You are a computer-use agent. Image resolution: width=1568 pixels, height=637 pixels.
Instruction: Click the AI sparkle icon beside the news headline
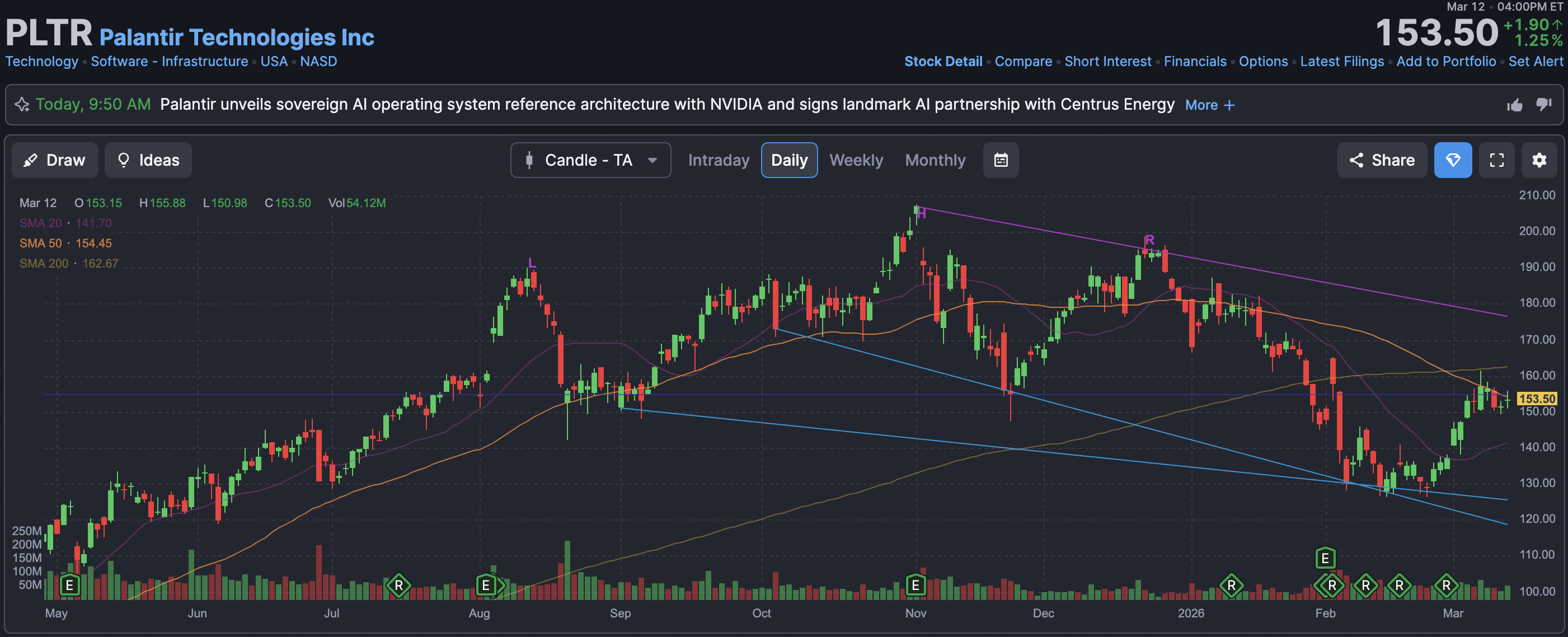(22, 105)
